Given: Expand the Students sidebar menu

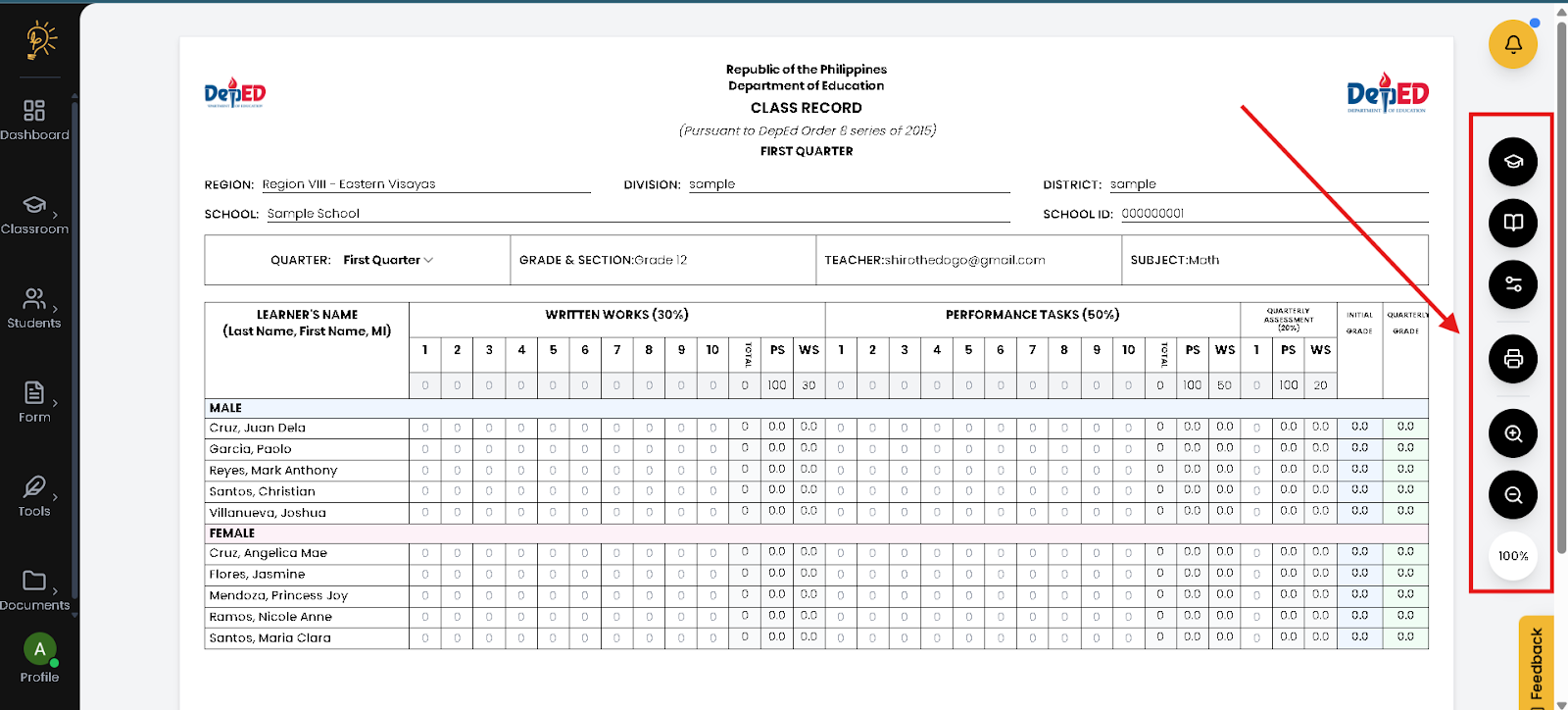Looking at the screenshot, I should coord(34,308).
